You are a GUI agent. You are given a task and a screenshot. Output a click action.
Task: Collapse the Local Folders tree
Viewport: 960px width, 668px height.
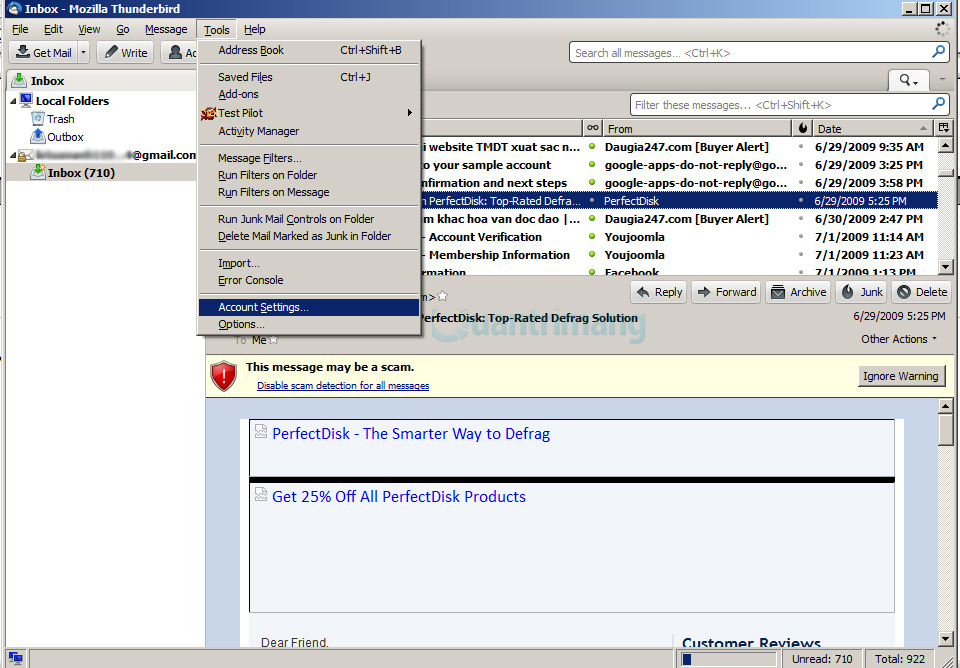click(x=13, y=101)
